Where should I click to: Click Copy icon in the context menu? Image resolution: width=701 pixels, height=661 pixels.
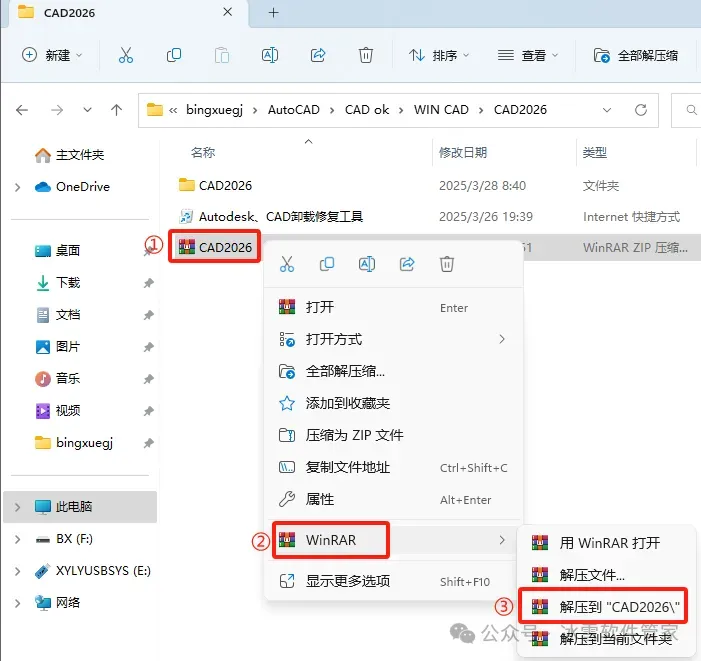327,264
